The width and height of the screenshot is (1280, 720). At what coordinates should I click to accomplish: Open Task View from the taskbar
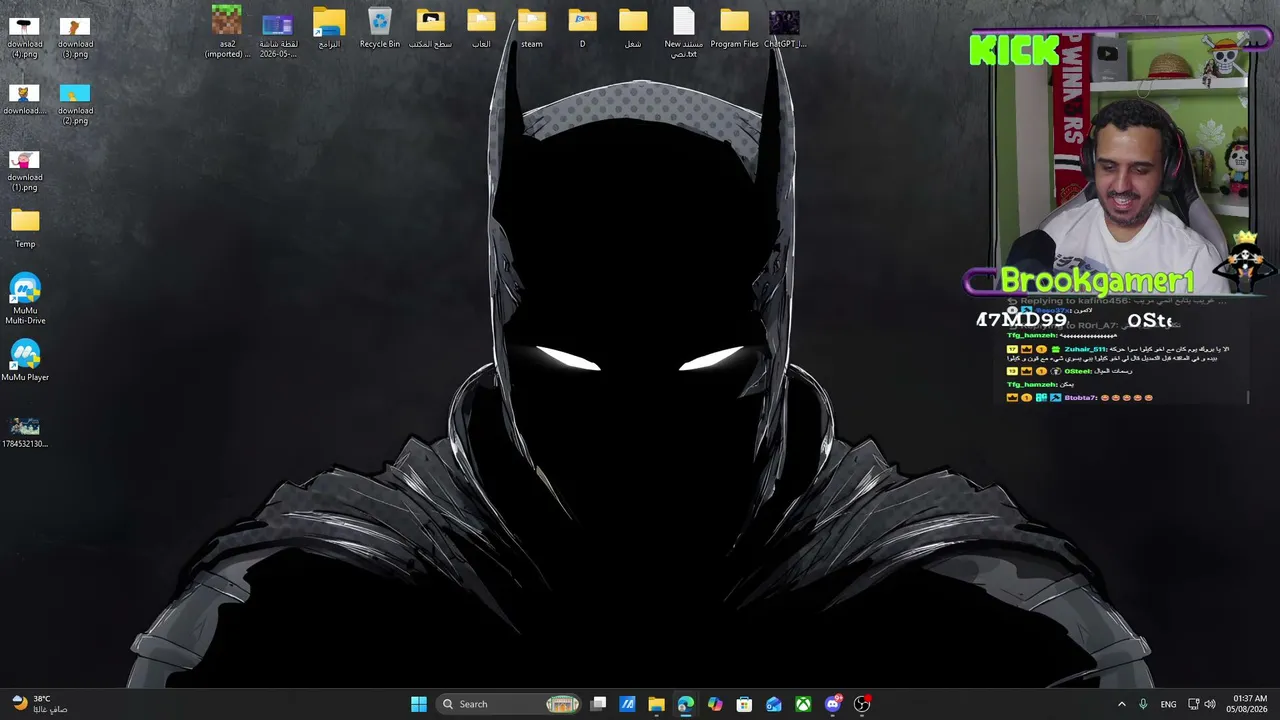coord(598,704)
